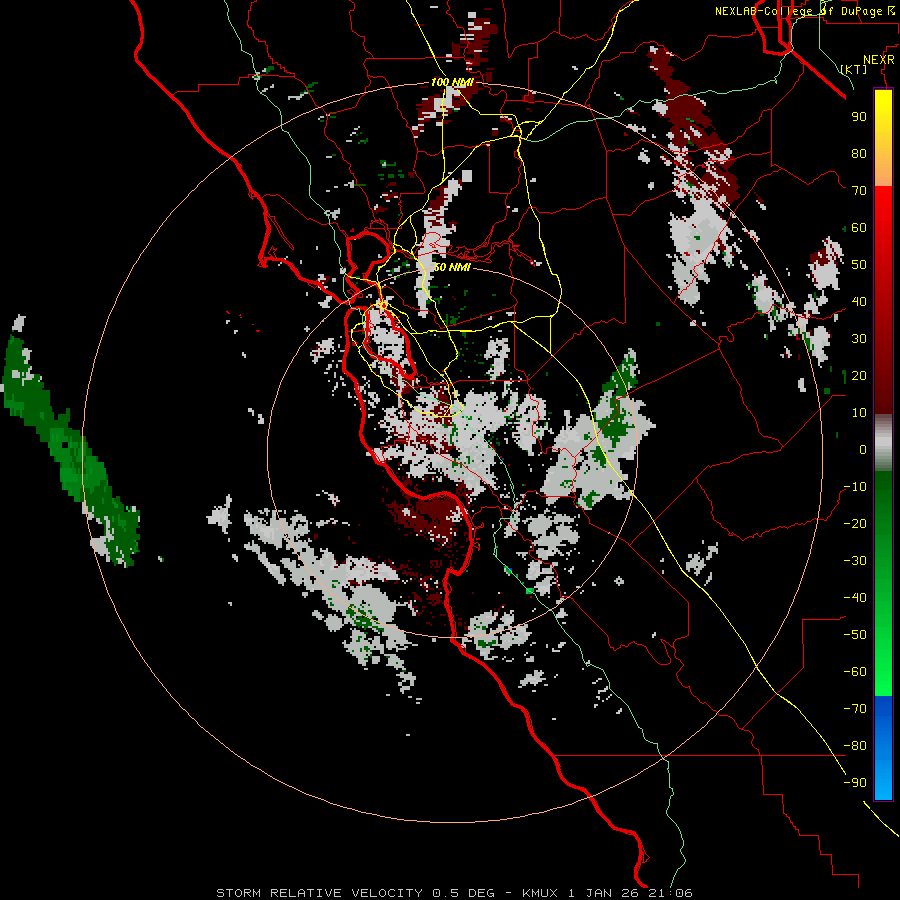Viewport: 900px width, 900px height.
Task: Click the 90 value on velocity scale
Action: 859,117
